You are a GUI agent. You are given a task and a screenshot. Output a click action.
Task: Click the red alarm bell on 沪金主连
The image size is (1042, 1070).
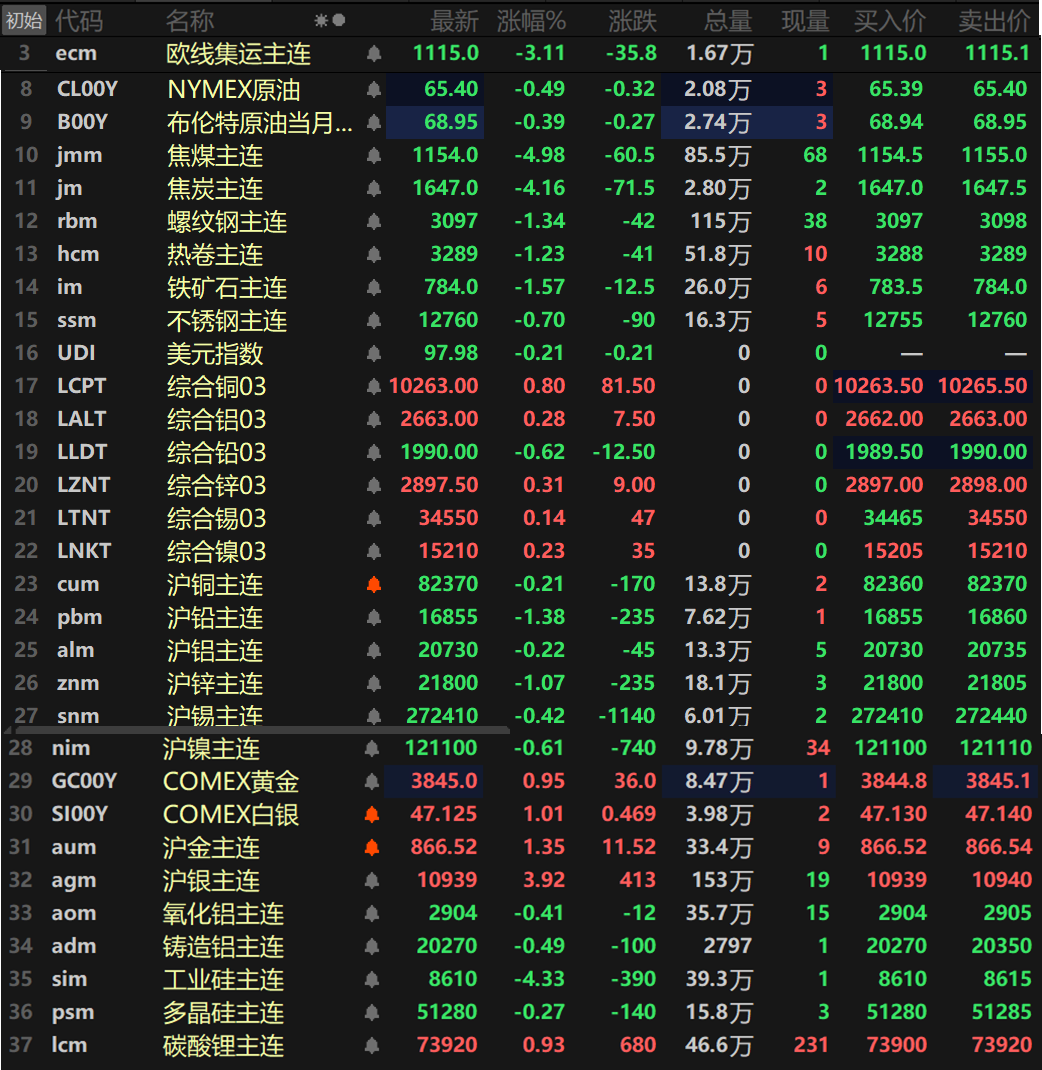[x=373, y=847]
